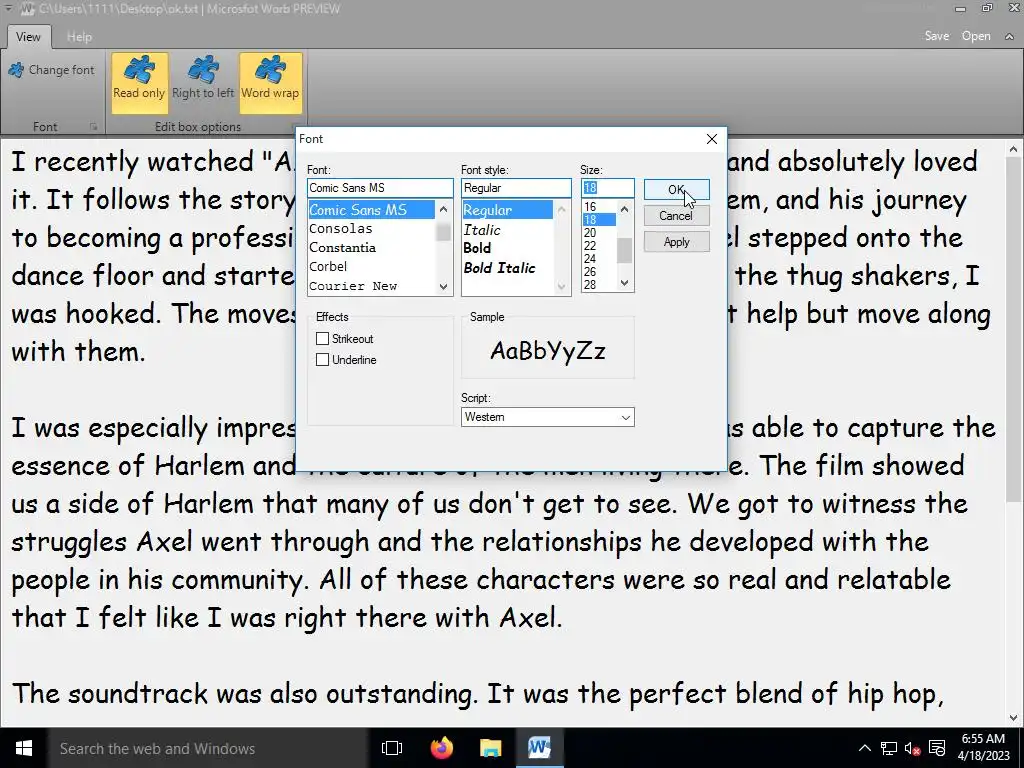Image resolution: width=1024 pixels, height=768 pixels.
Task: Click font list scroll down arrow
Action: [444, 286]
